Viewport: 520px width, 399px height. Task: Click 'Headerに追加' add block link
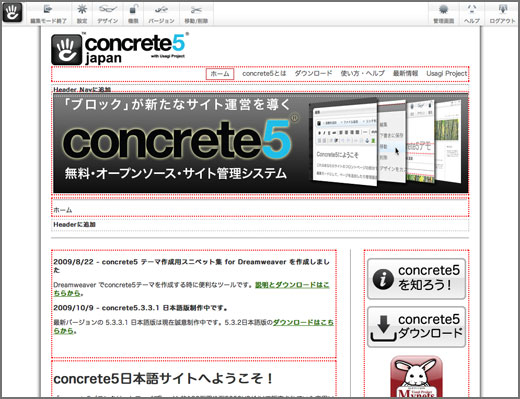pos(74,225)
